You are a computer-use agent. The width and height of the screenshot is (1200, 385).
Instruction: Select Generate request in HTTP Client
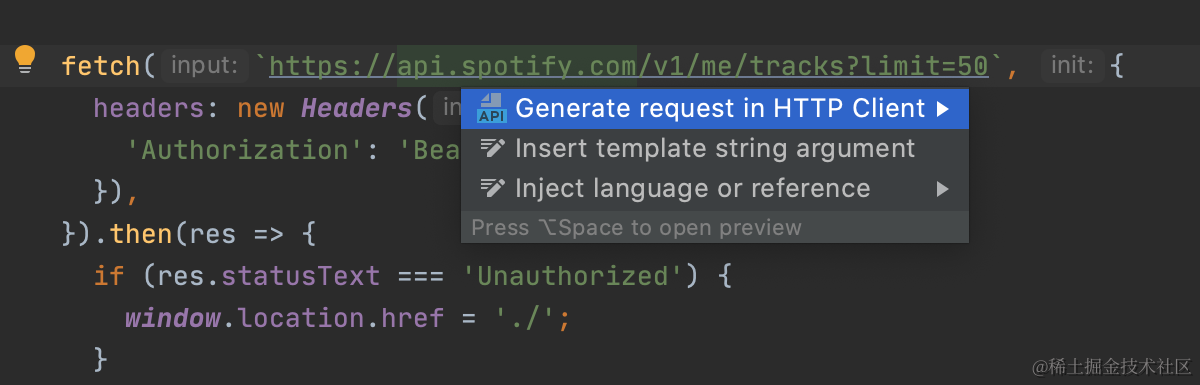pos(714,109)
